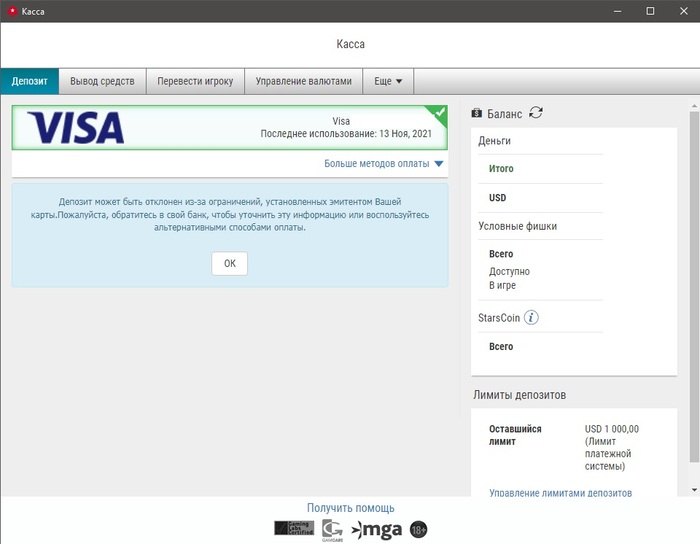Click Последнее использование: 13 Ноя, 2021 text
Screen dimensions: 700x544
coord(346,133)
